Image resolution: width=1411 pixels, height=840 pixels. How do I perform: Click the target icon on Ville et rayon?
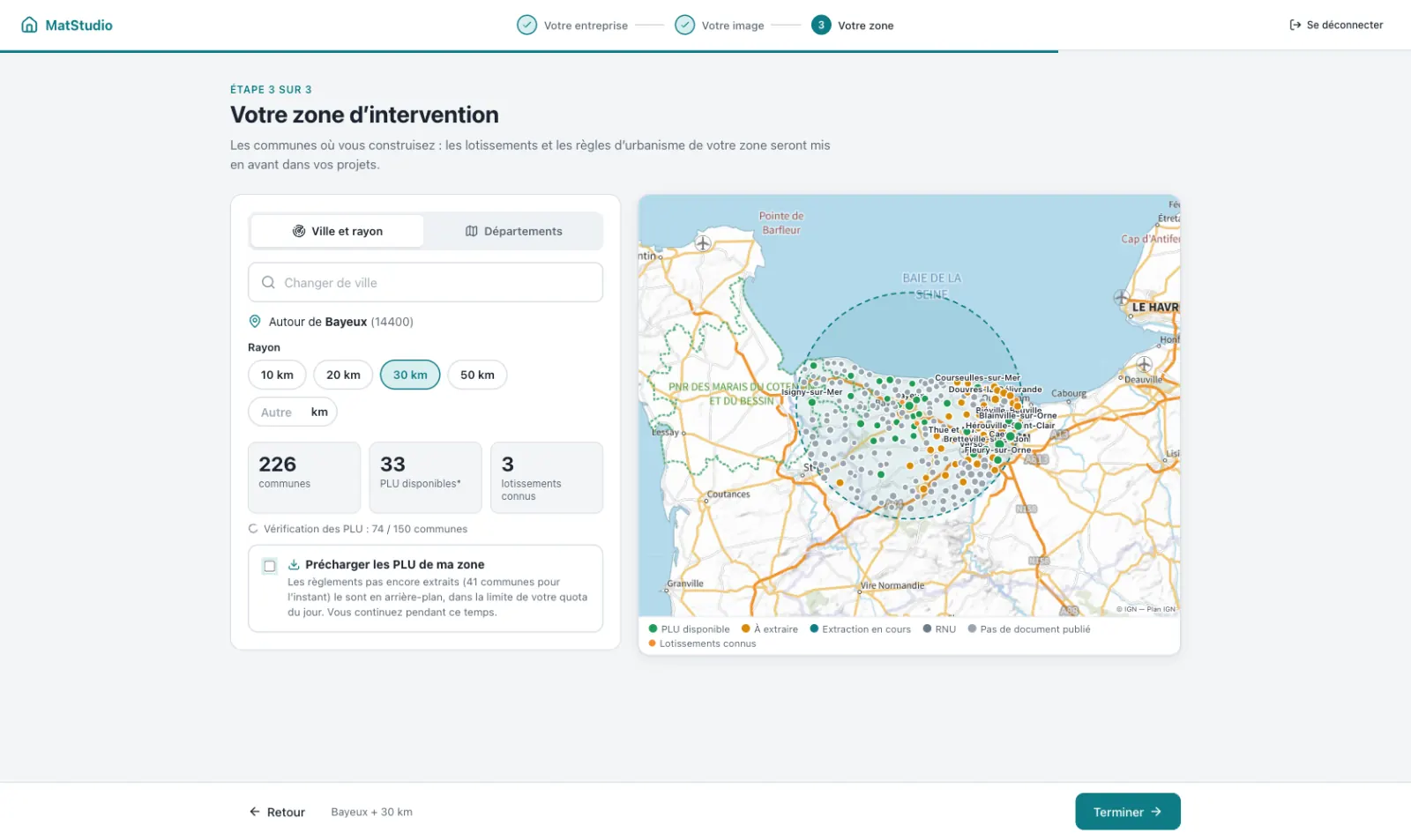point(299,231)
